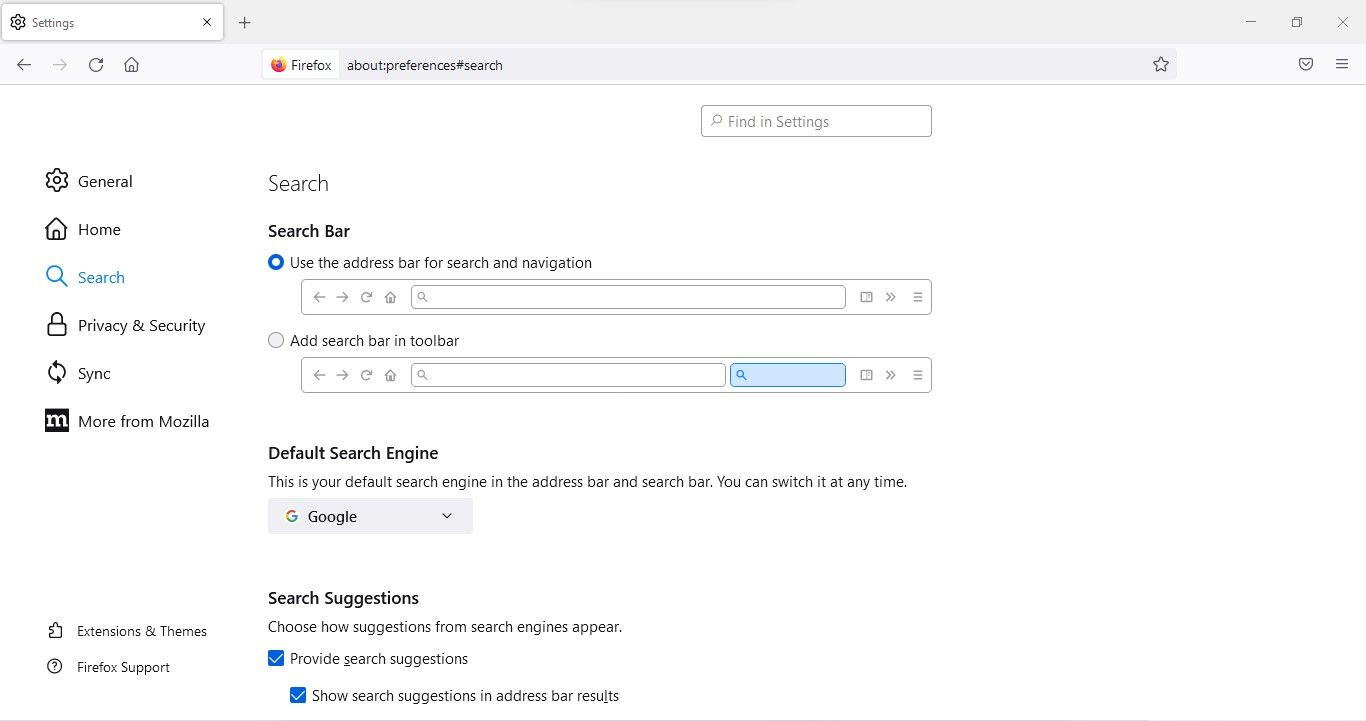Click the Find in Settings search field
Image resolution: width=1366 pixels, height=721 pixels.
coord(816,121)
